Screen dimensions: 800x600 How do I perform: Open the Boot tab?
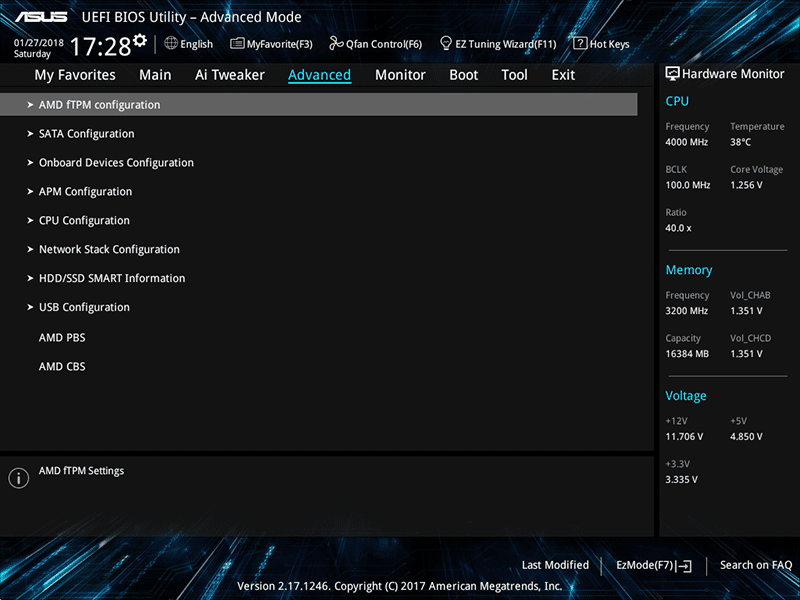click(463, 75)
